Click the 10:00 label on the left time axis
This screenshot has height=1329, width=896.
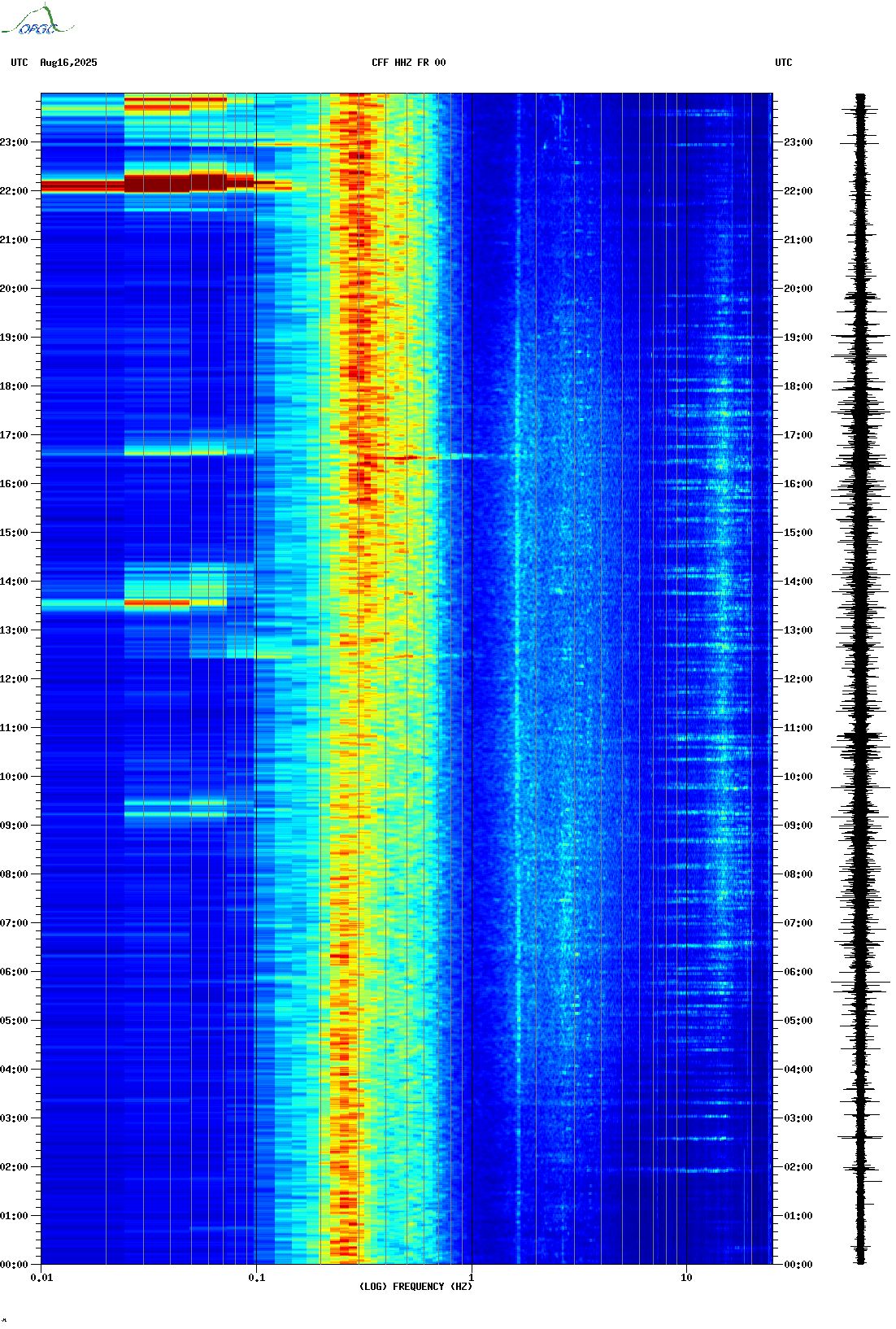click(14, 777)
